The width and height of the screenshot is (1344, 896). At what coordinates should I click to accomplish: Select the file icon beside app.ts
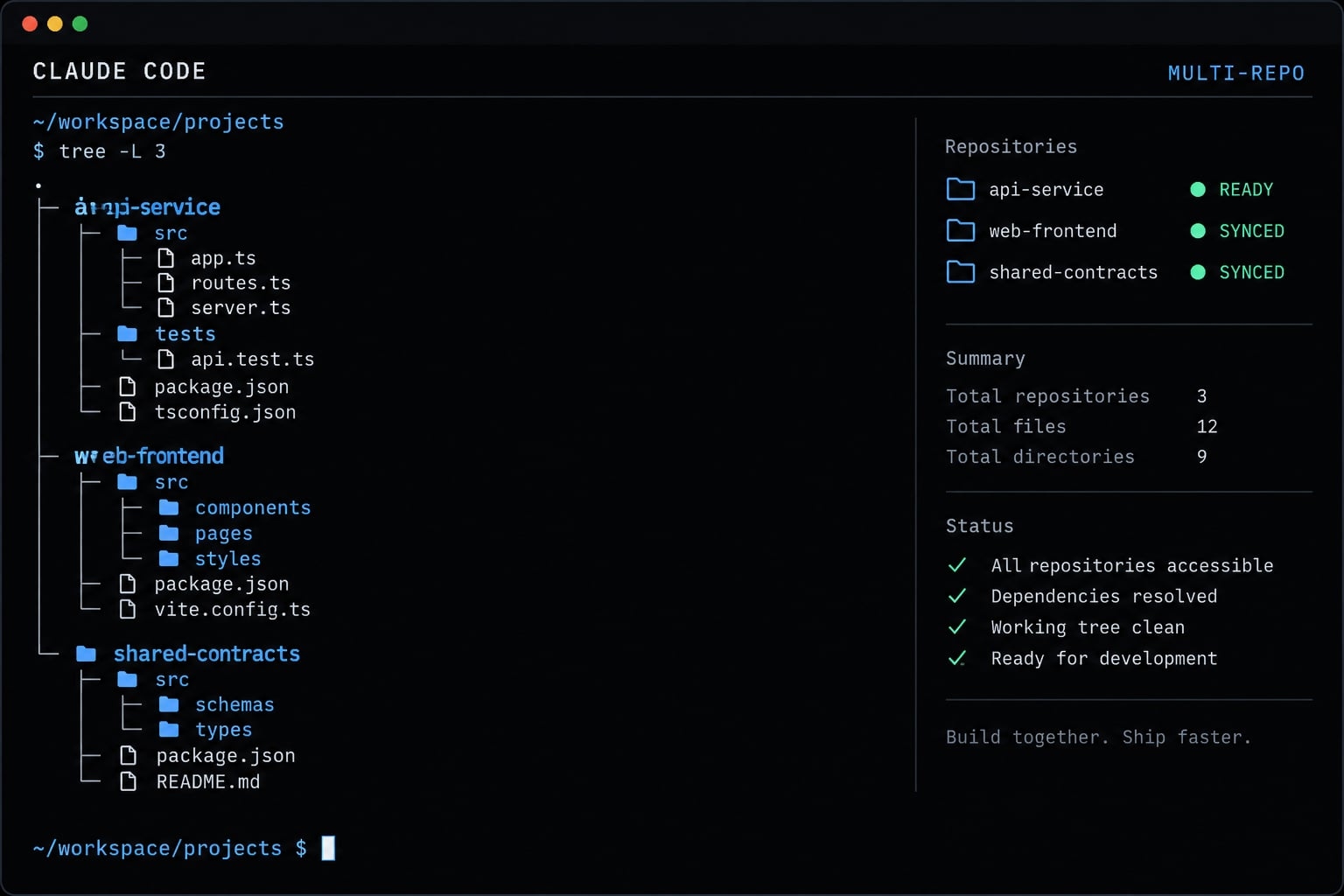[x=165, y=258]
